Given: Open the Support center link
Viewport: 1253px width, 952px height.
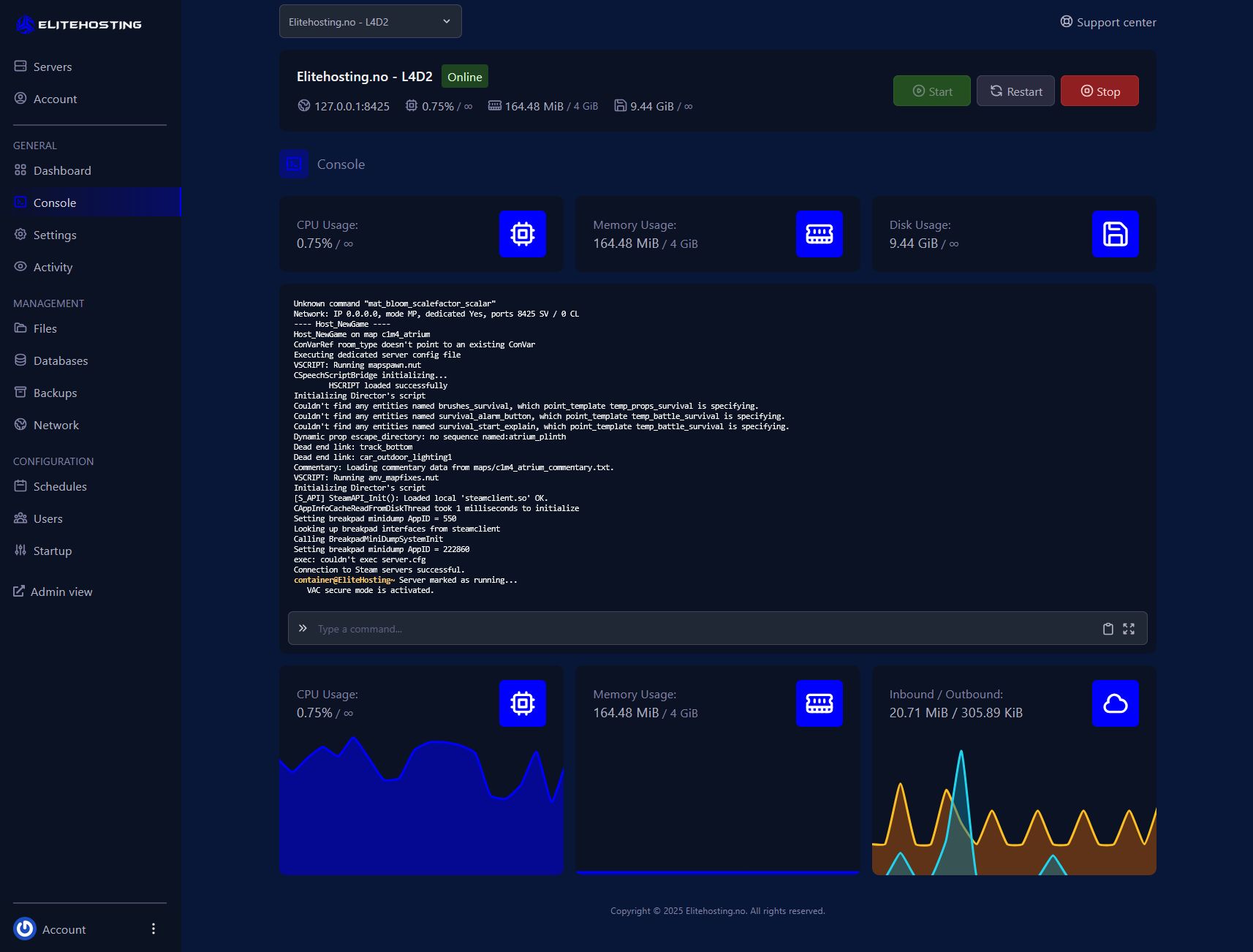Looking at the screenshot, I should point(1108,22).
